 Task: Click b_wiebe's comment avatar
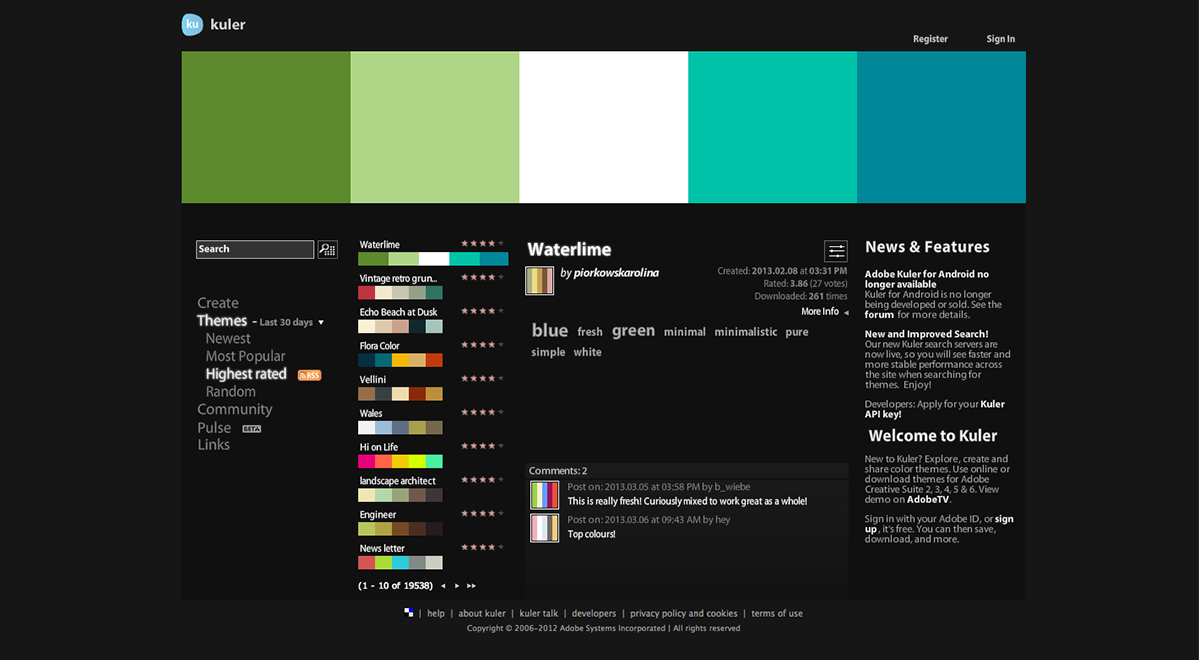point(544,495)
